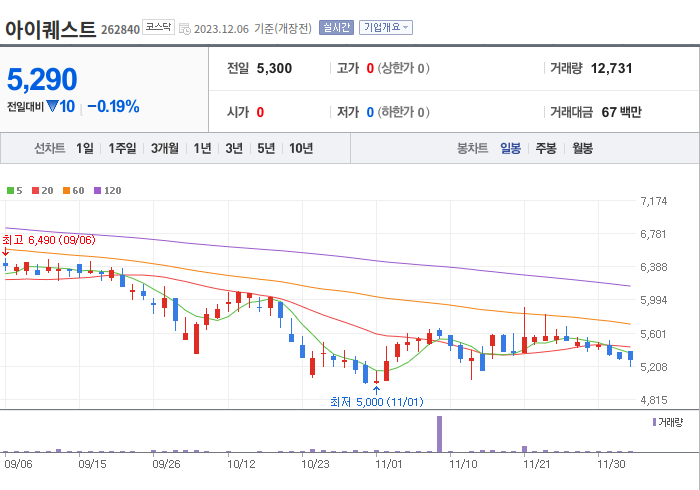The image size is (700, 490).
Task: Click the 선차트 line chart label
Action: 50,148
